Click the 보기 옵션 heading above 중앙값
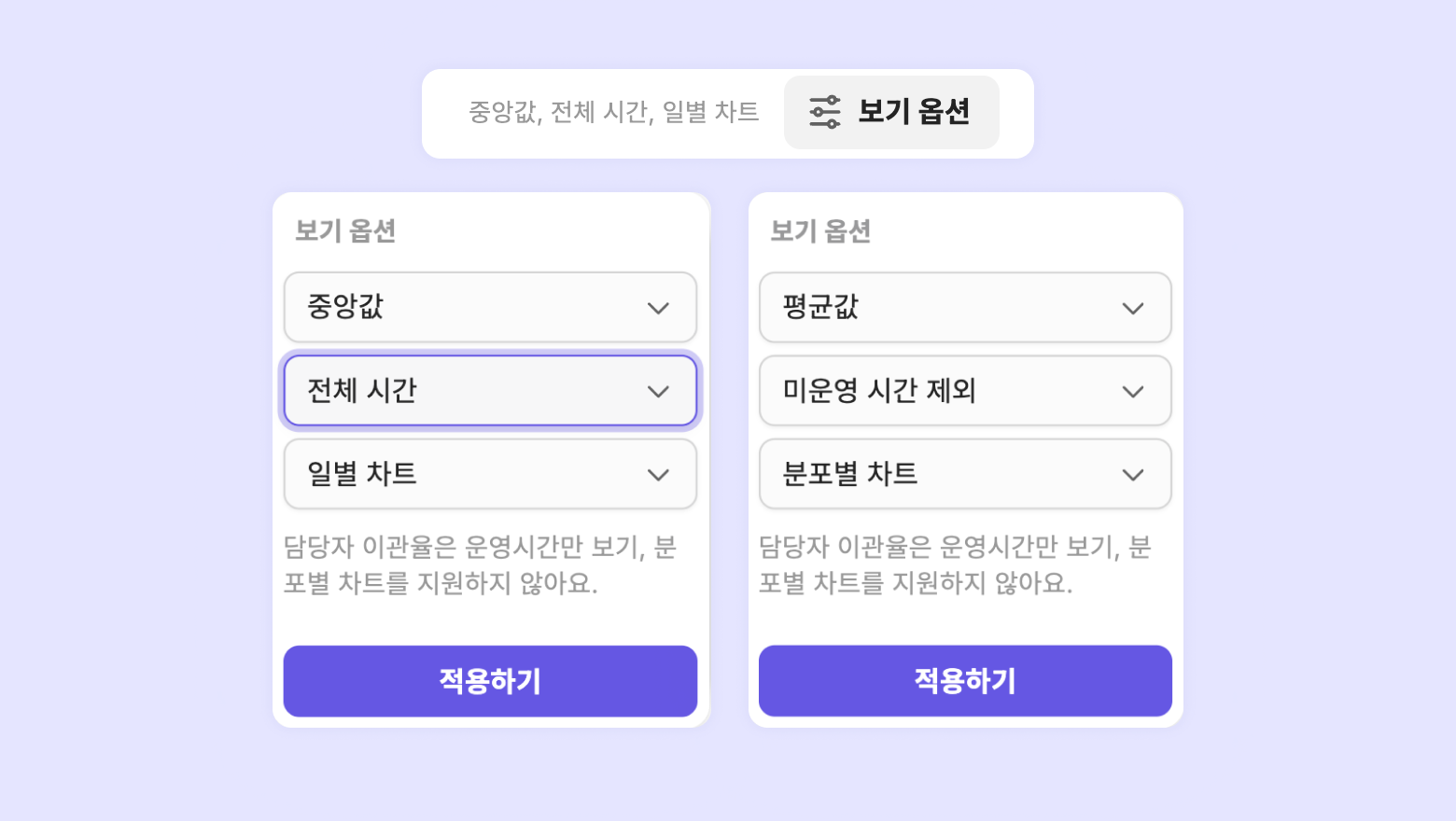This screenshot has width=1456, height=821. [x=345, y=230]
